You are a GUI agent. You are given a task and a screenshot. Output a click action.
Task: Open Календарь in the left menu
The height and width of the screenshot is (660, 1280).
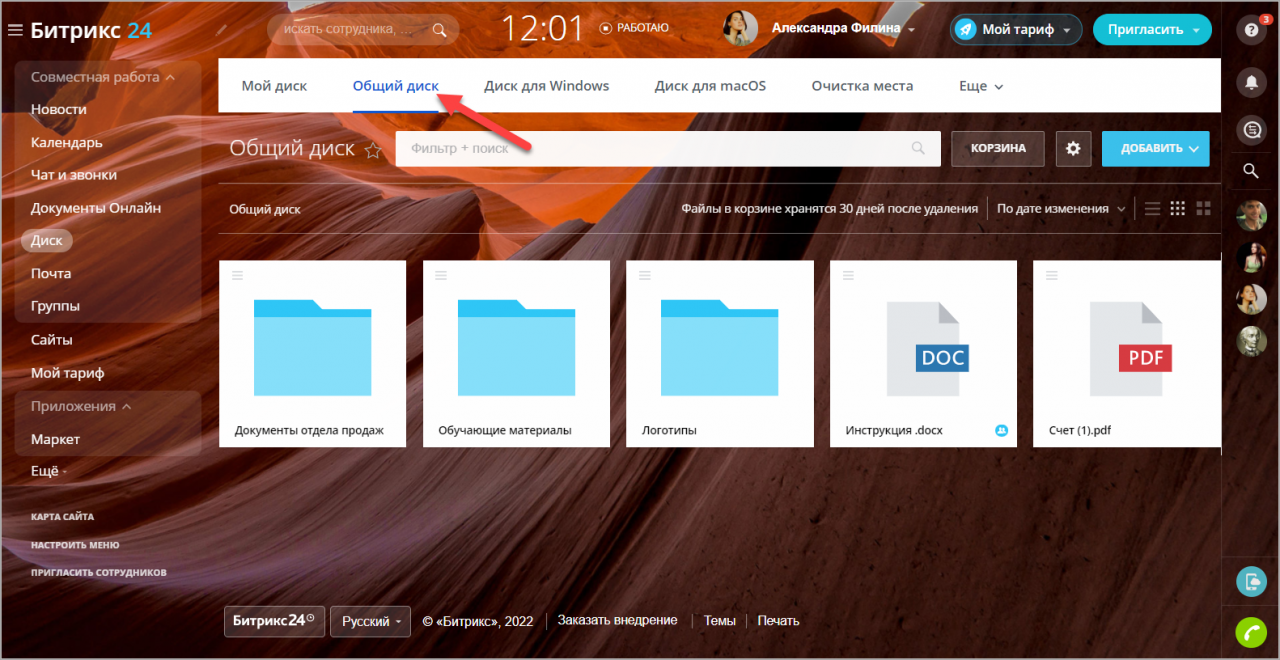(66, 142)
